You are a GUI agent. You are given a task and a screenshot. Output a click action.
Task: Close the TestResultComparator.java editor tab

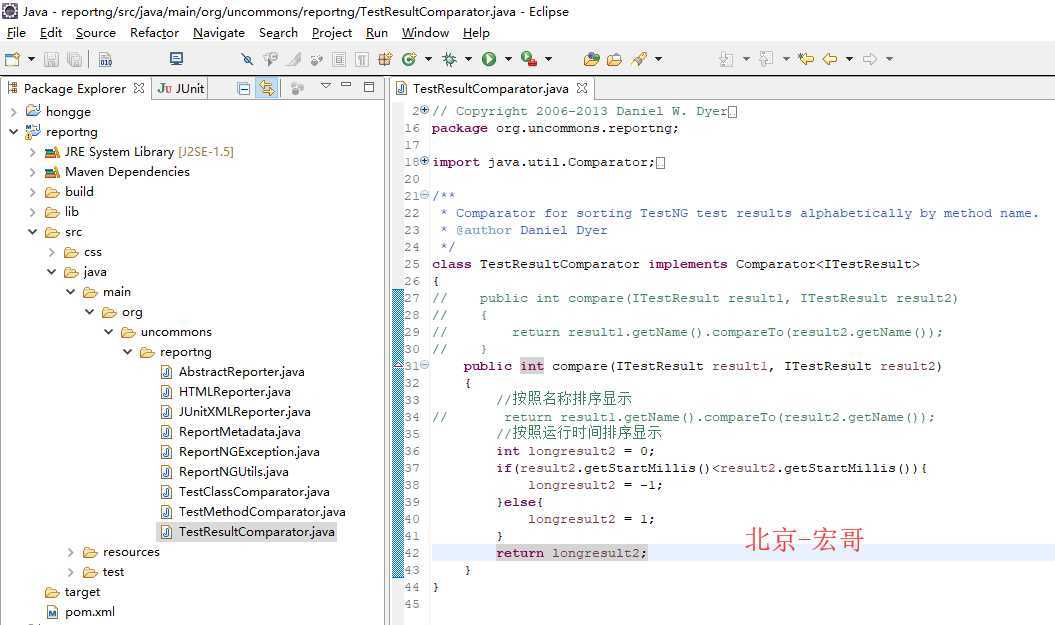[582, 88]
